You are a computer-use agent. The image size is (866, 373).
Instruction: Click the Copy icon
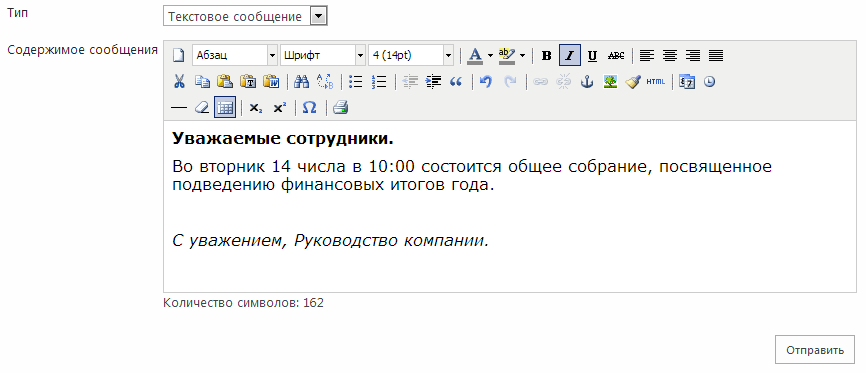pos(202,82)
